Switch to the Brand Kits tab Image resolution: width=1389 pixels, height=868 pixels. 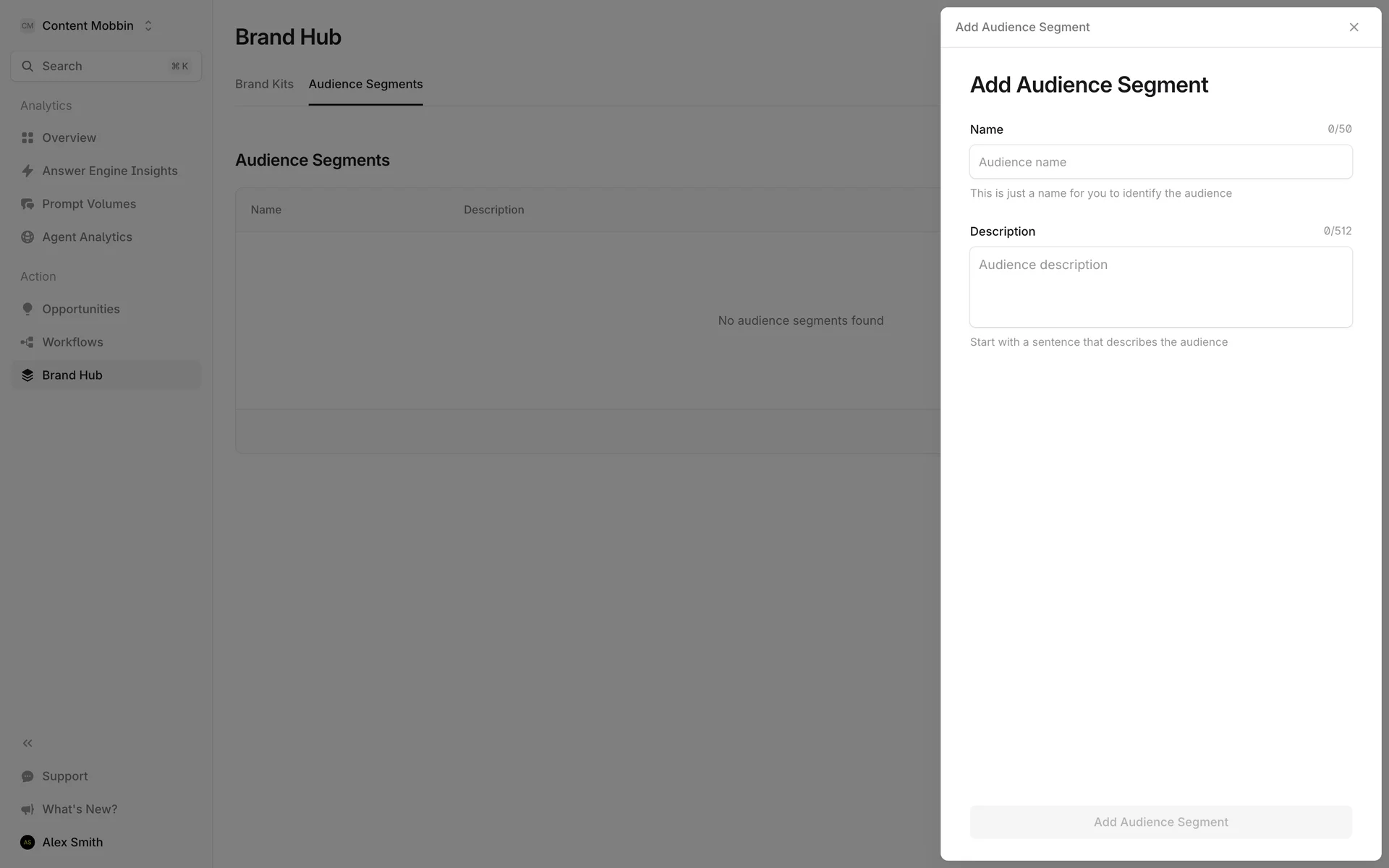(264, 84)
